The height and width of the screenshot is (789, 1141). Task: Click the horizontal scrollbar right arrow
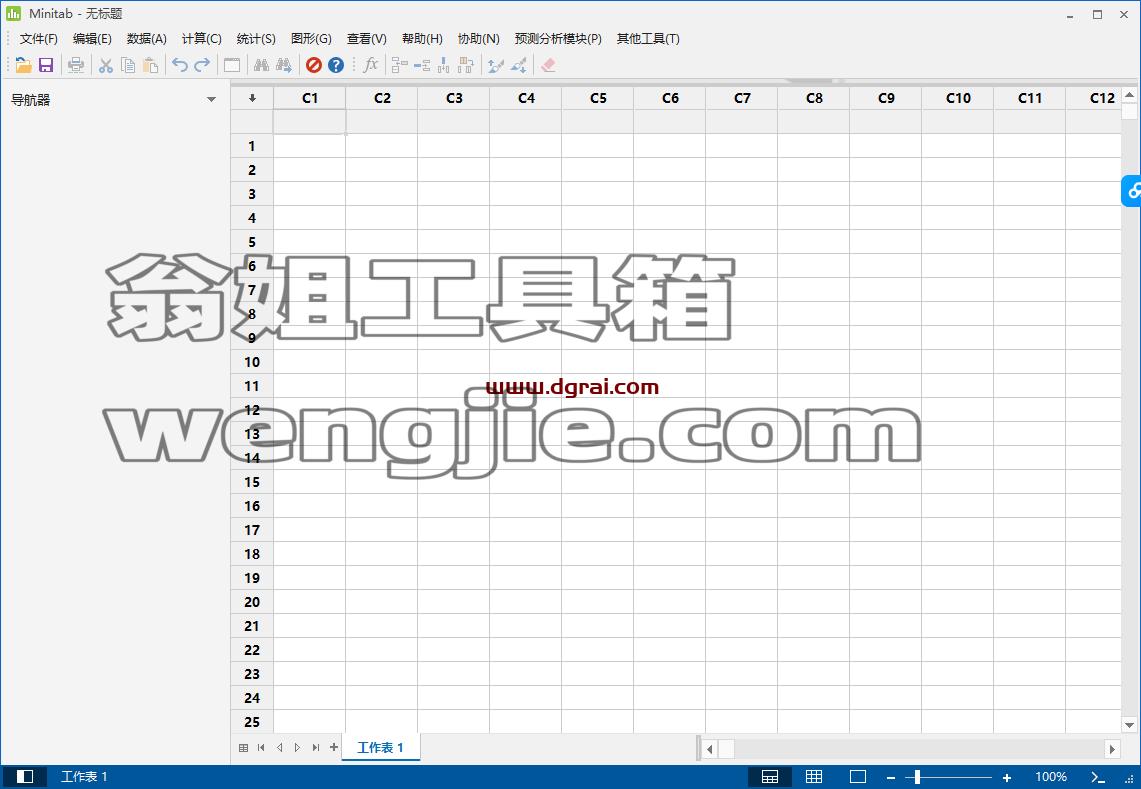pos(1112,748)
